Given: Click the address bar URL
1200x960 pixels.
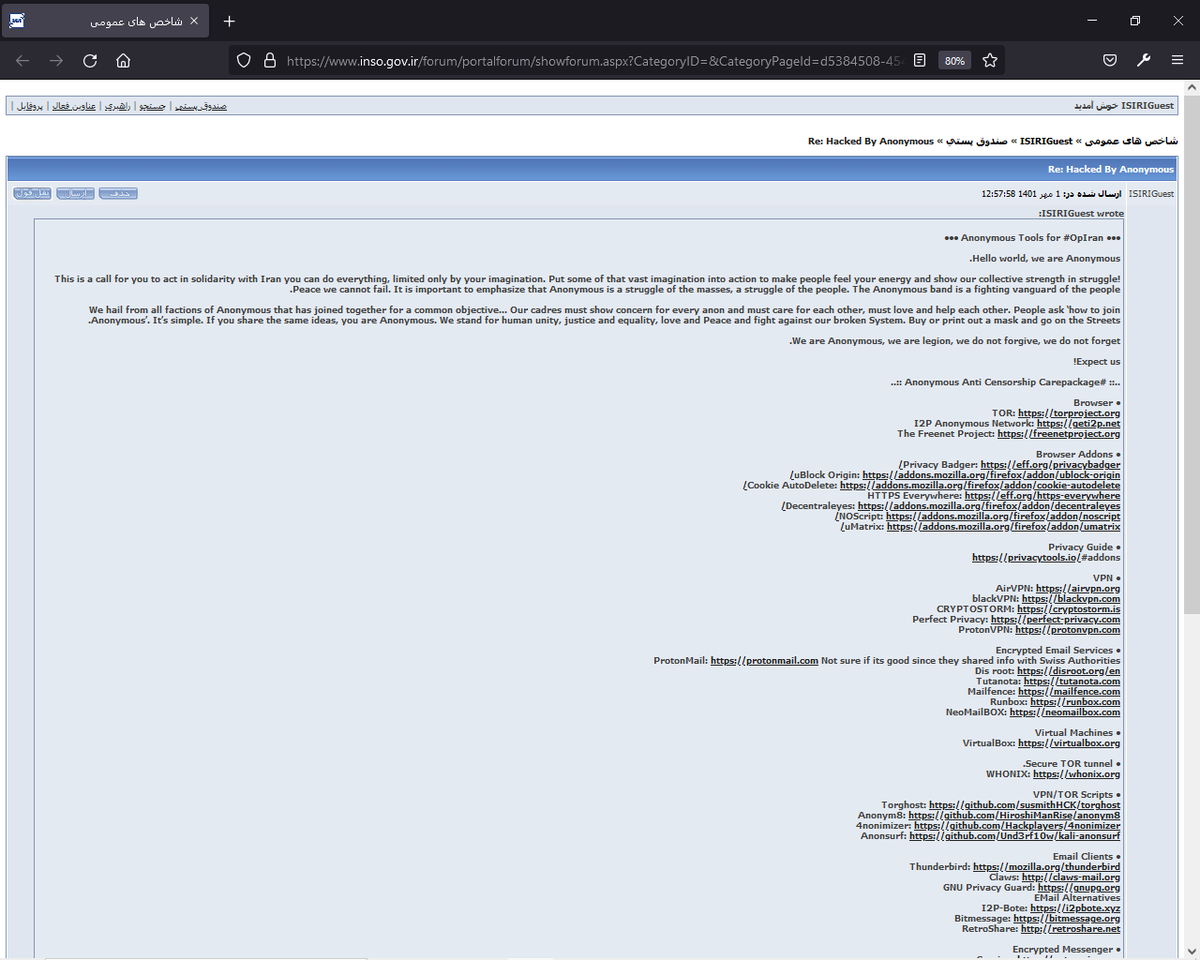Looking at the screenshot, I should pos(596,60).
